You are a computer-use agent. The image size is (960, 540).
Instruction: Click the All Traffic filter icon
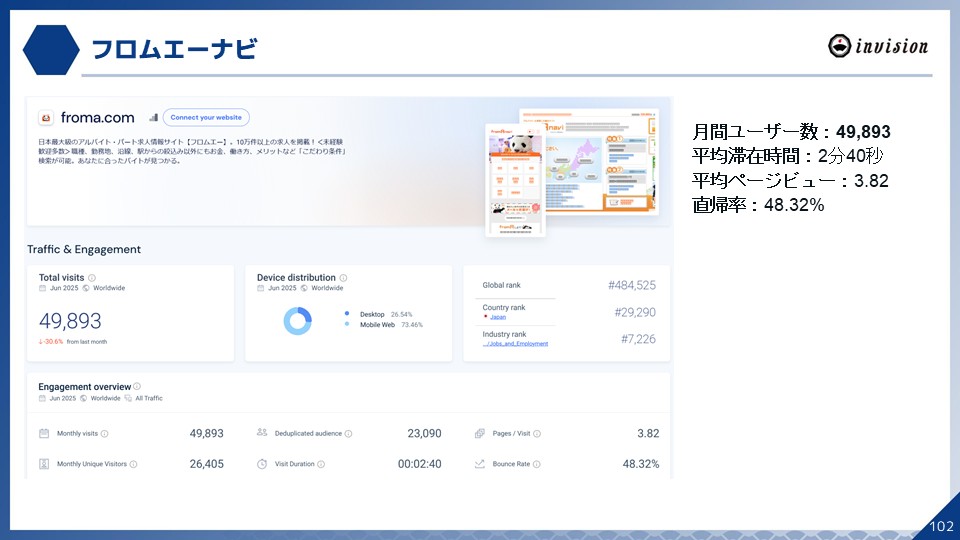click(128, 398)
